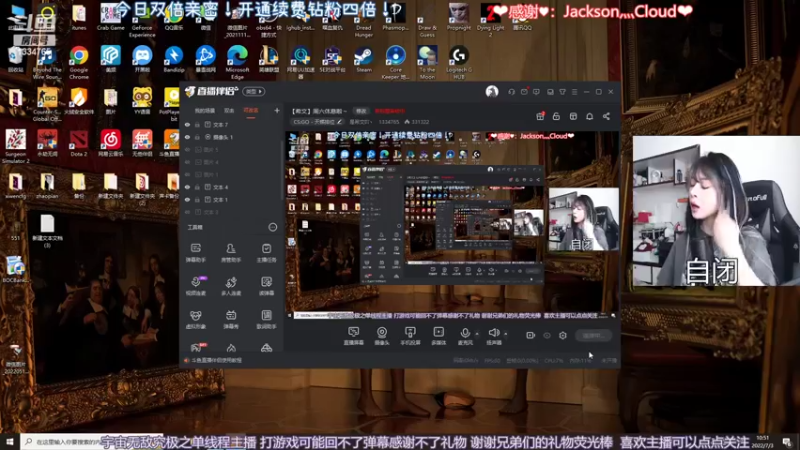Add a 直播屏幕 screen capture source
Viewport: 800px width, 450px height.
353,336
